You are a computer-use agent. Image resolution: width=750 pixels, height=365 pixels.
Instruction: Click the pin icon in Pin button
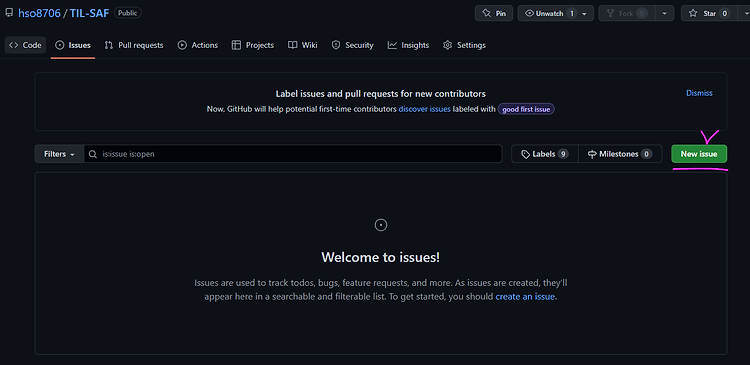point(486,13)
